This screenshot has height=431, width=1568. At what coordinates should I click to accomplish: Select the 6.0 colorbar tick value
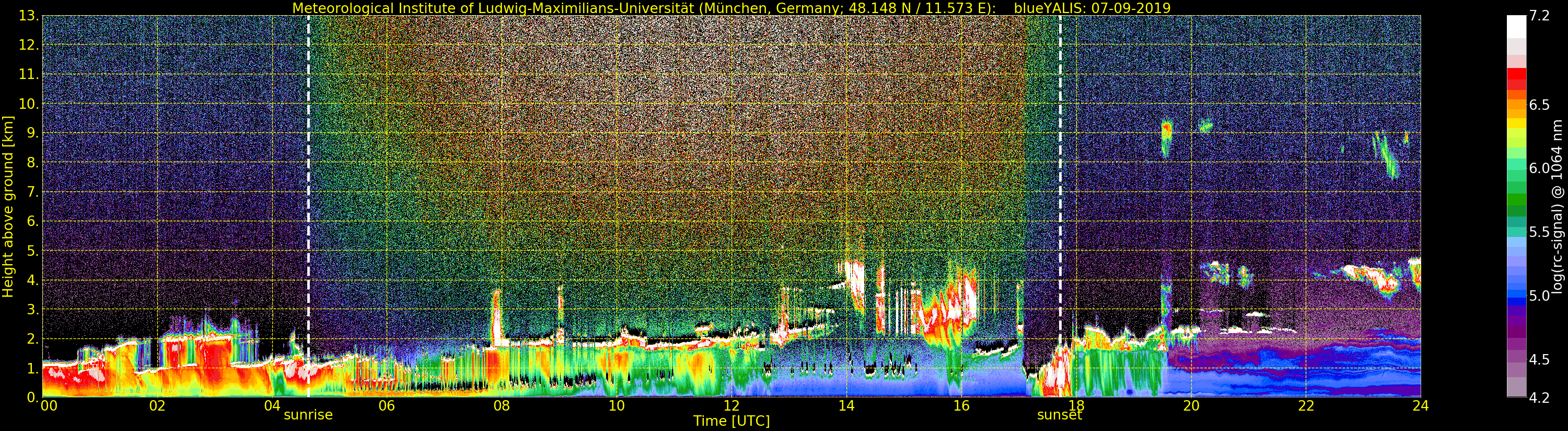[1539, 168]
